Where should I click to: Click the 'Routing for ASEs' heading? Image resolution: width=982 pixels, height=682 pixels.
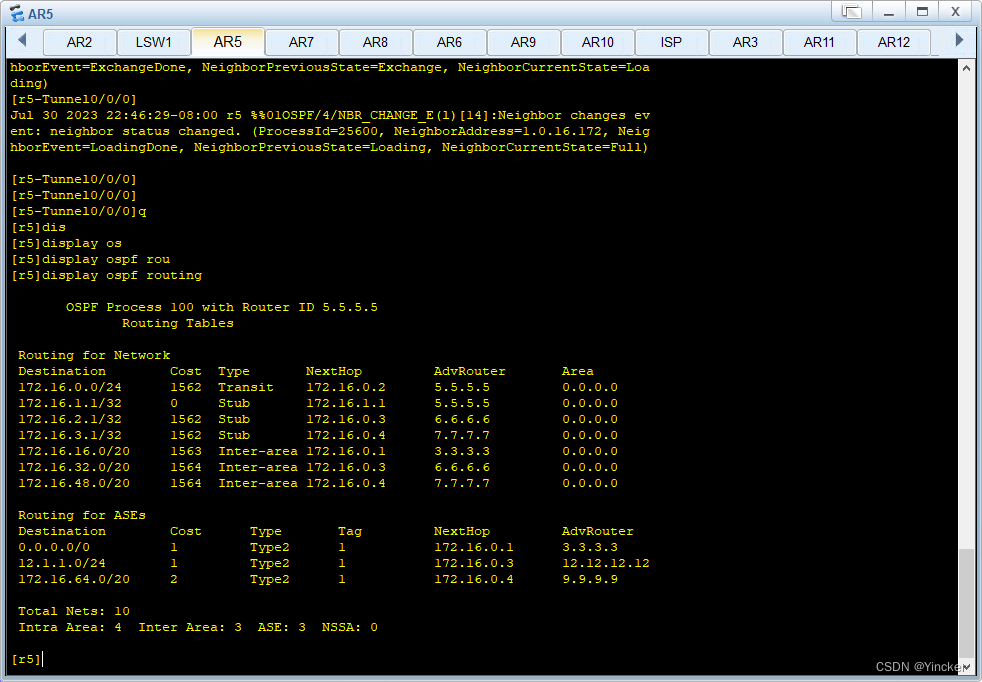[x=82, y=515]
